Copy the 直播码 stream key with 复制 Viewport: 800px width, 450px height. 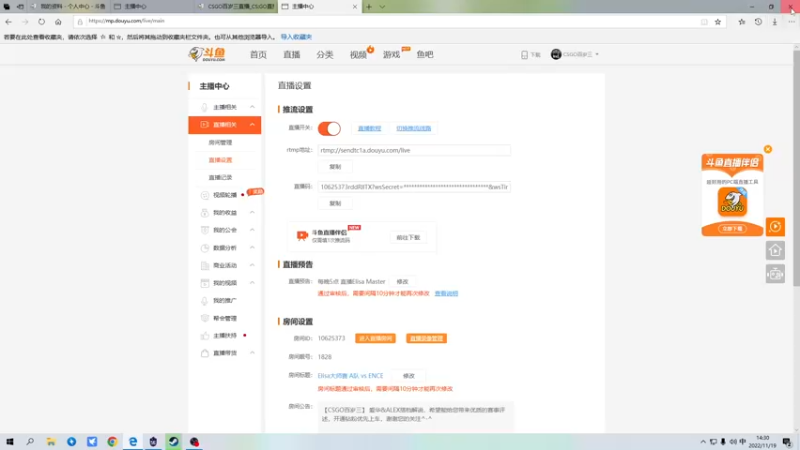[x=335, y=204]
